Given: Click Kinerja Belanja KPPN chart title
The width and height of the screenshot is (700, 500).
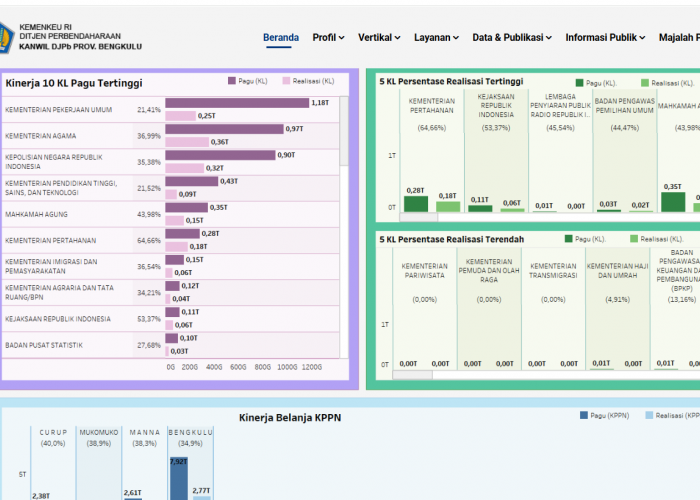Looking at the screenshot, I should tap(290, 418).
